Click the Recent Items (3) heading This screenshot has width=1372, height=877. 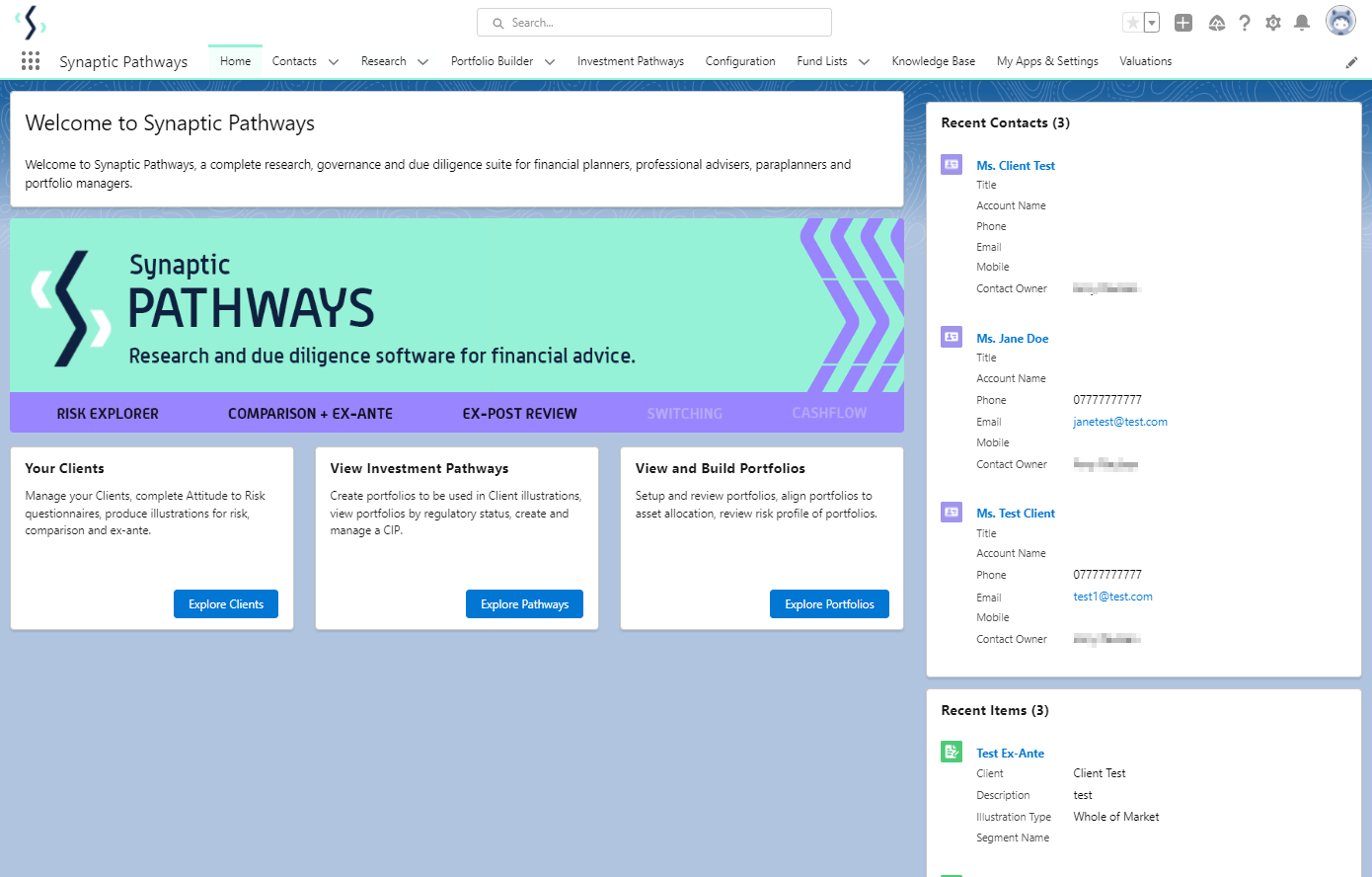click(995, 710)
